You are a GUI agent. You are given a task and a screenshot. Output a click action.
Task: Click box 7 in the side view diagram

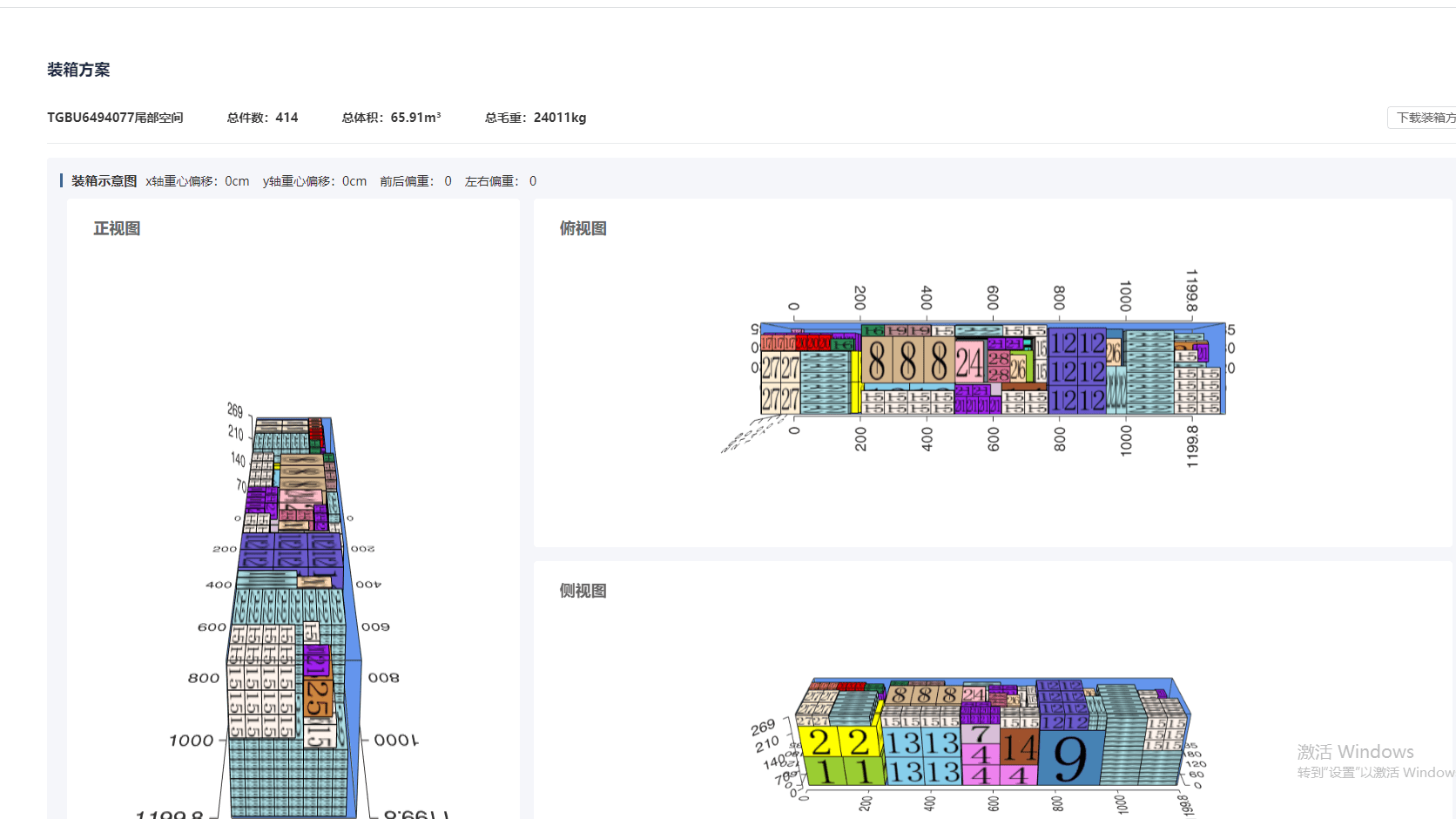(x=981, y=734)
